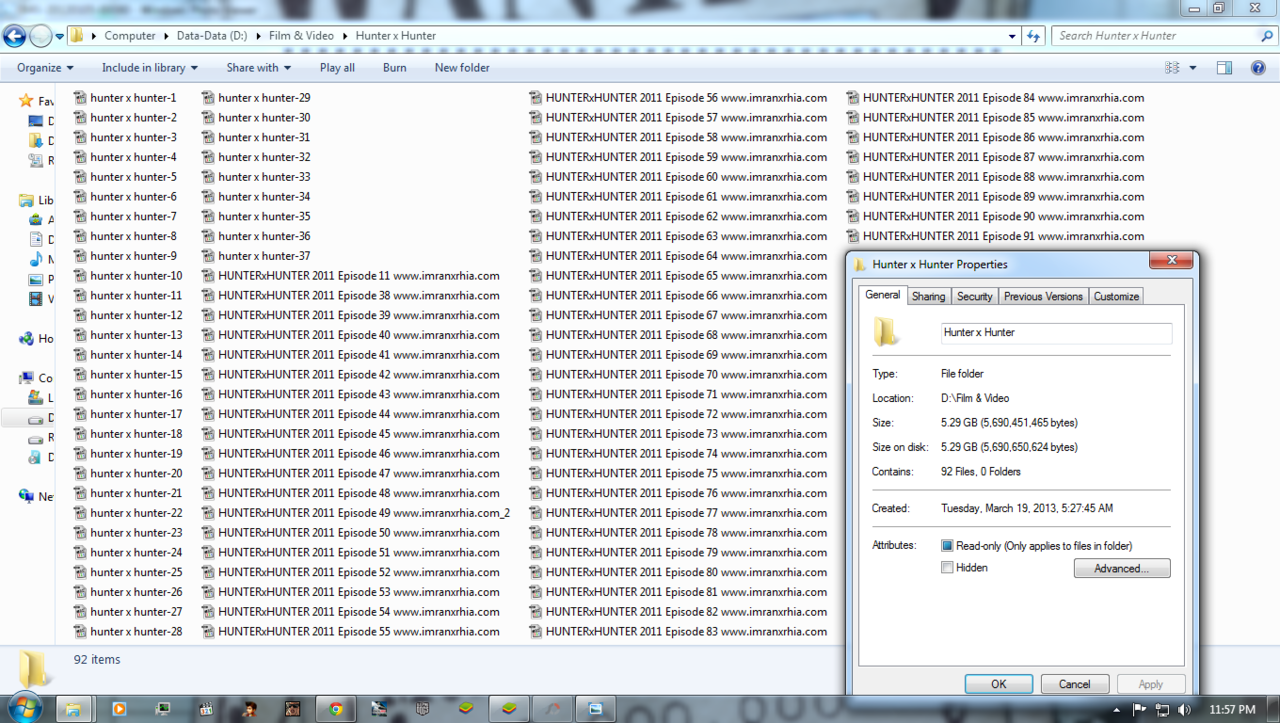Click the search magnifier icon

click(1267, 36)
